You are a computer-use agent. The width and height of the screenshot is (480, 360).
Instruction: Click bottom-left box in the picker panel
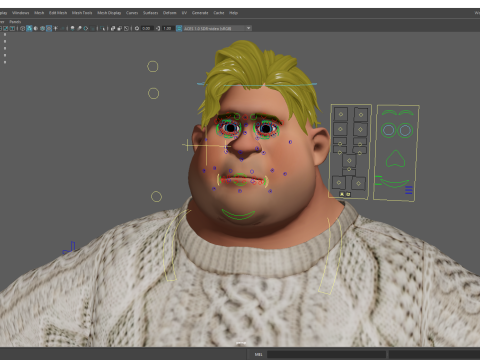[x=339, y=182]
